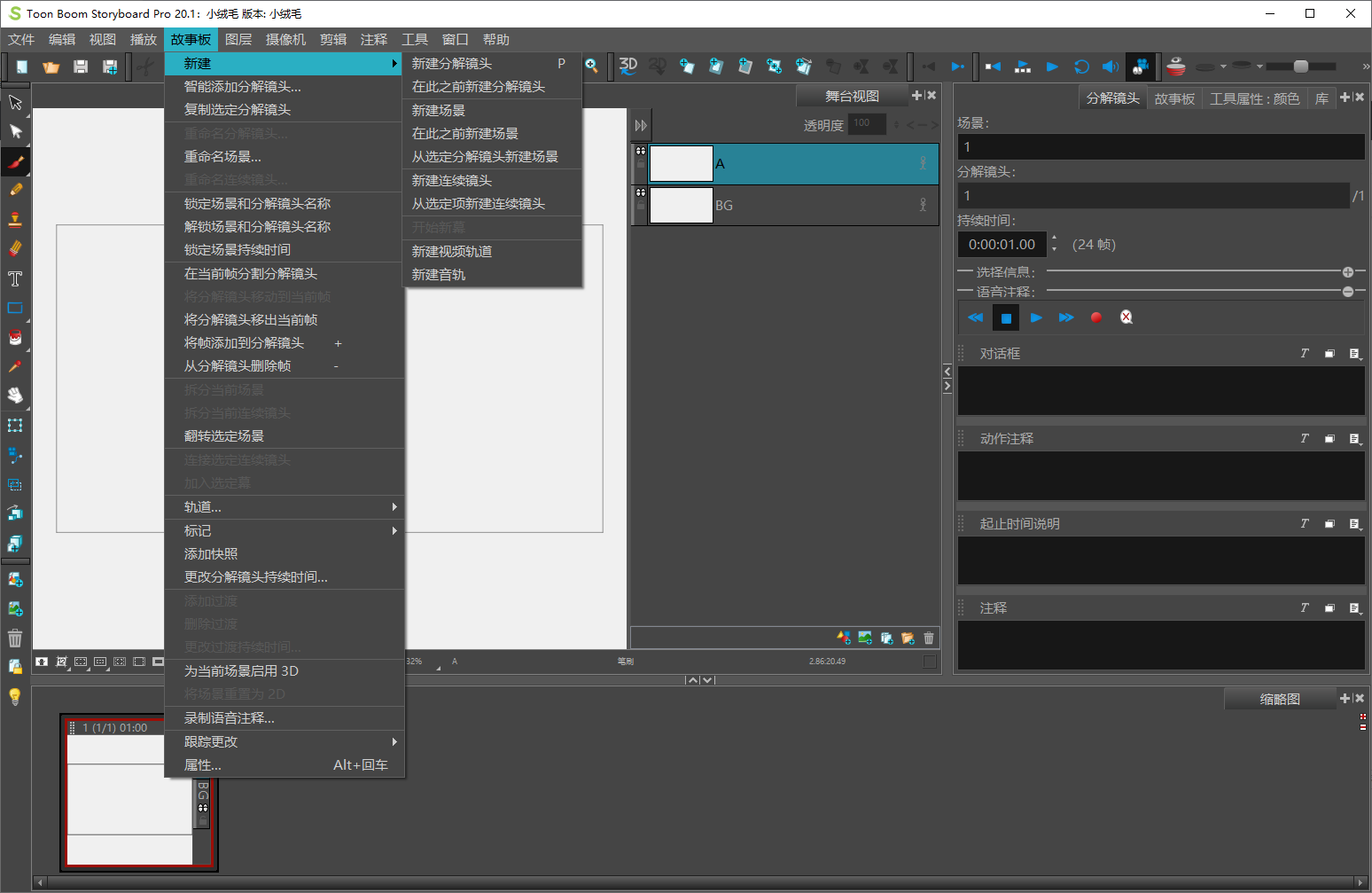The width and height of the screenshot is (1372, 893).
Task: Click the 3D reset toolbar icon
Action: point(628,66)
